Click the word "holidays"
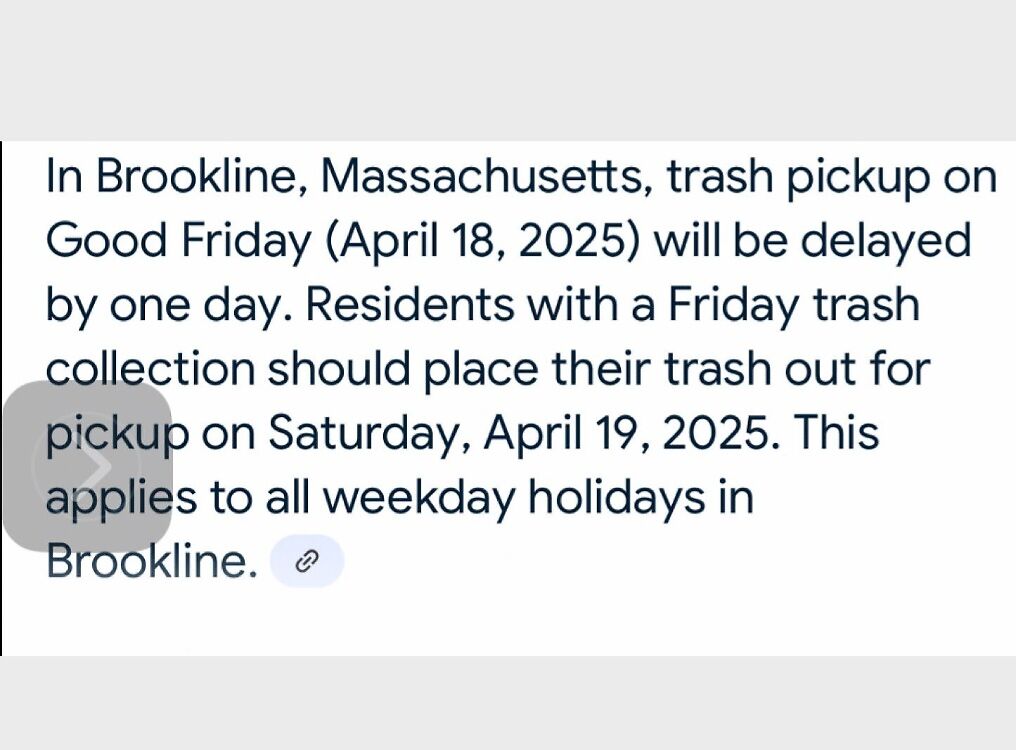 618,497
